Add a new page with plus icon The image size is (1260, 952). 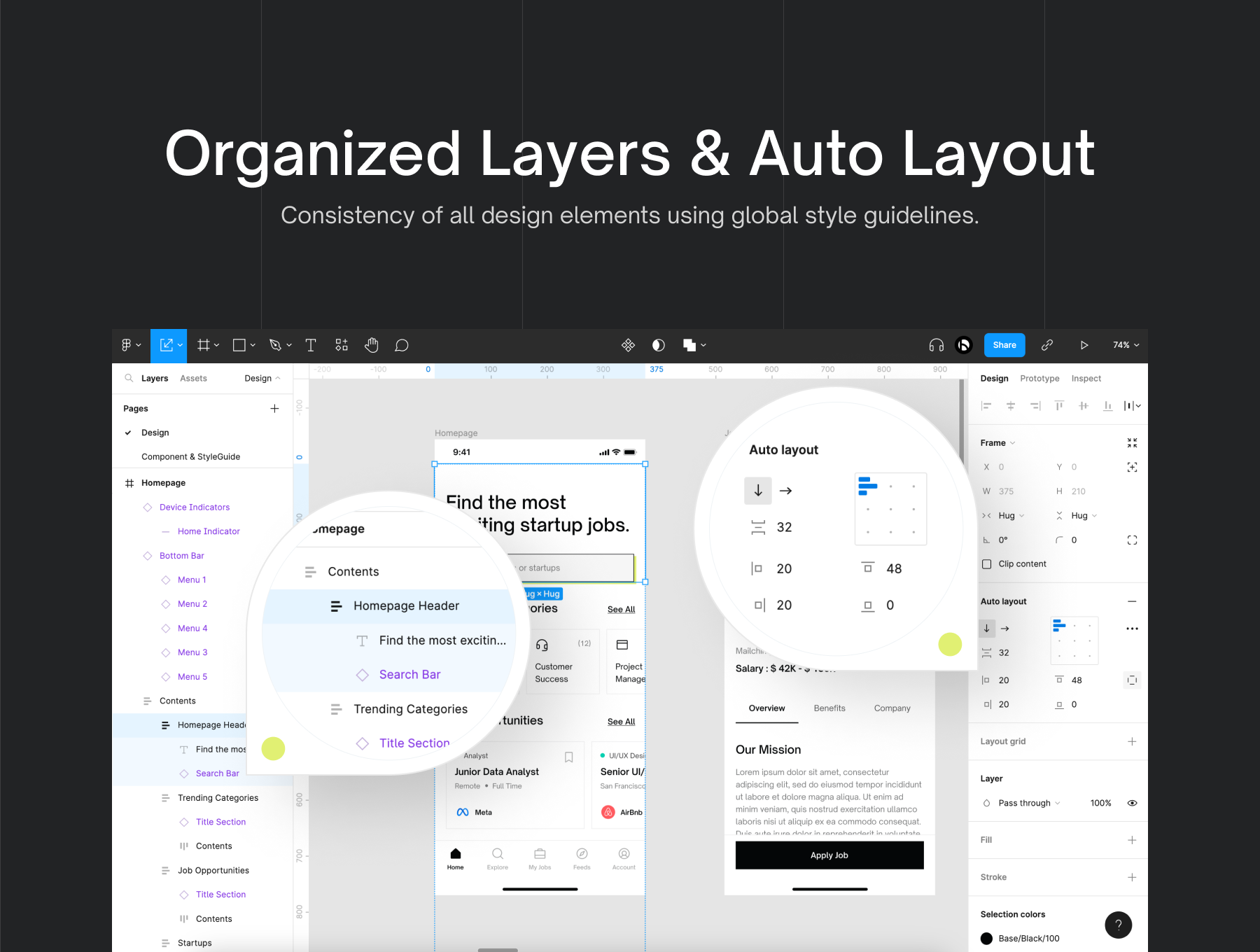(x=274, y=409)
